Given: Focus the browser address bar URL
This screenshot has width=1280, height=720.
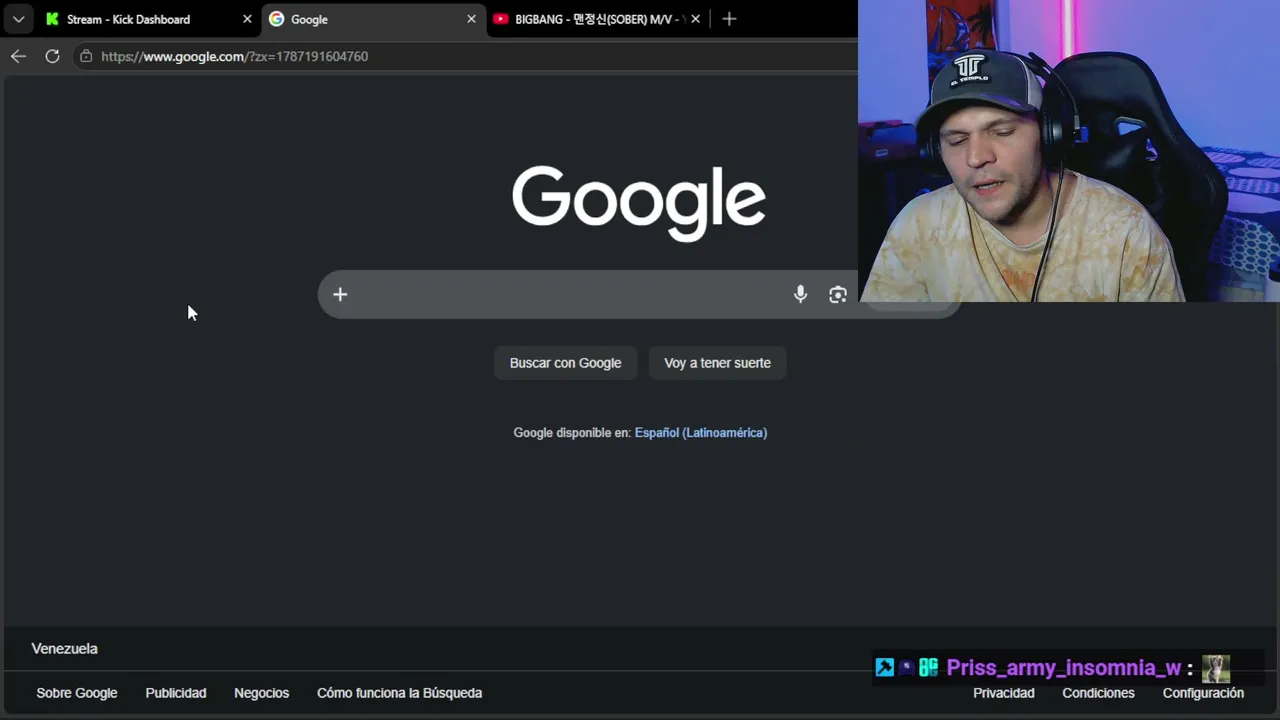Looking at the screenshot, I should pyautogui.click(x=235, y=56).
